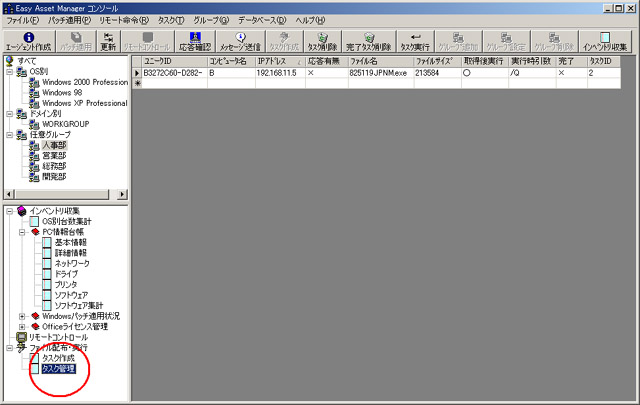Image resolution: width=640 pixels, height=405 pixels.
Task: Sort by the IPアドレス column header
Action: 280,61
